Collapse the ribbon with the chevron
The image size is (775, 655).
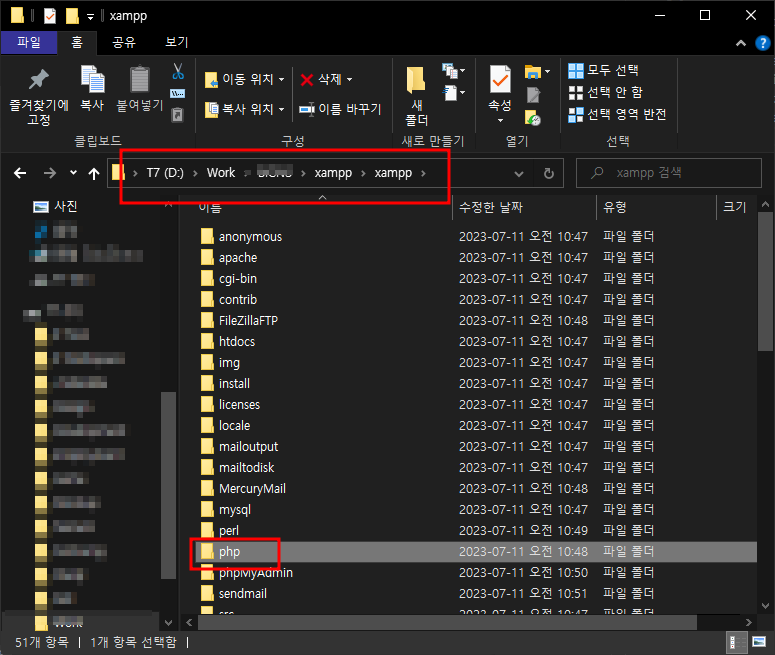741,43
